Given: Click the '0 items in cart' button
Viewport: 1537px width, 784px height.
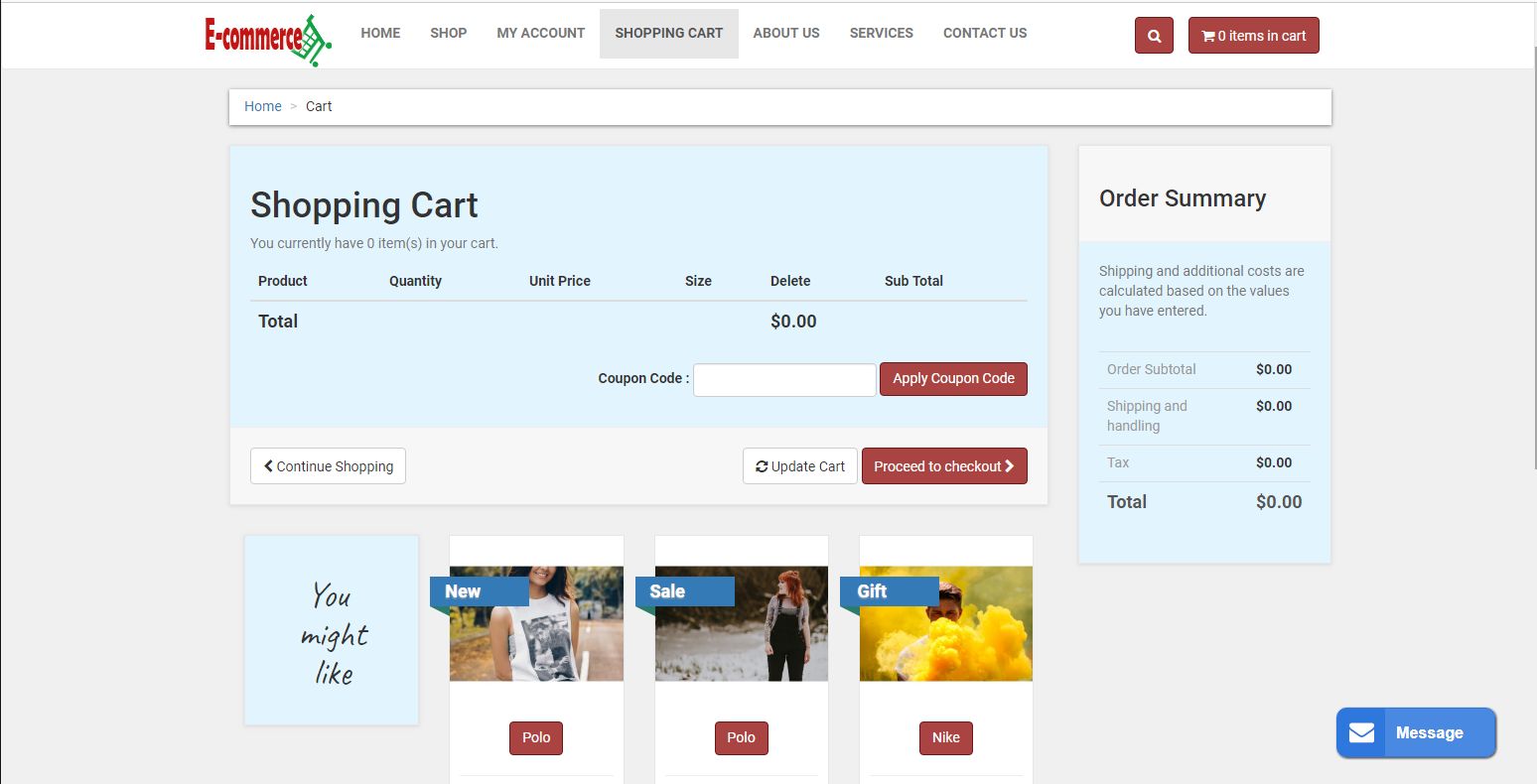Looking at the screenshot, I should click(1254, 36).
